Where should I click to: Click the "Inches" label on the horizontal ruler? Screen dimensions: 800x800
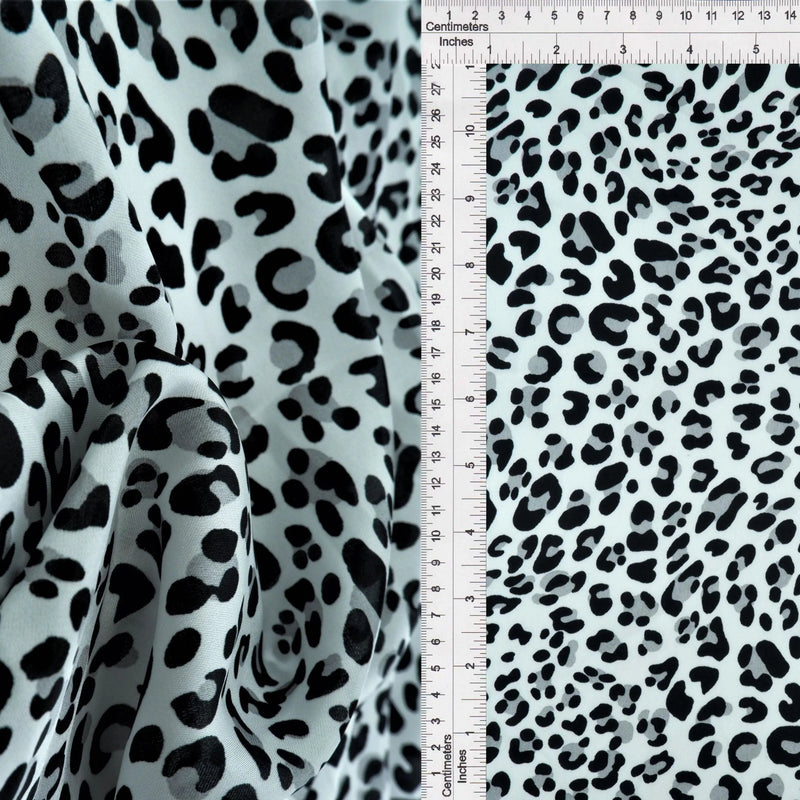pyautogui.click(x=456, y=42)
